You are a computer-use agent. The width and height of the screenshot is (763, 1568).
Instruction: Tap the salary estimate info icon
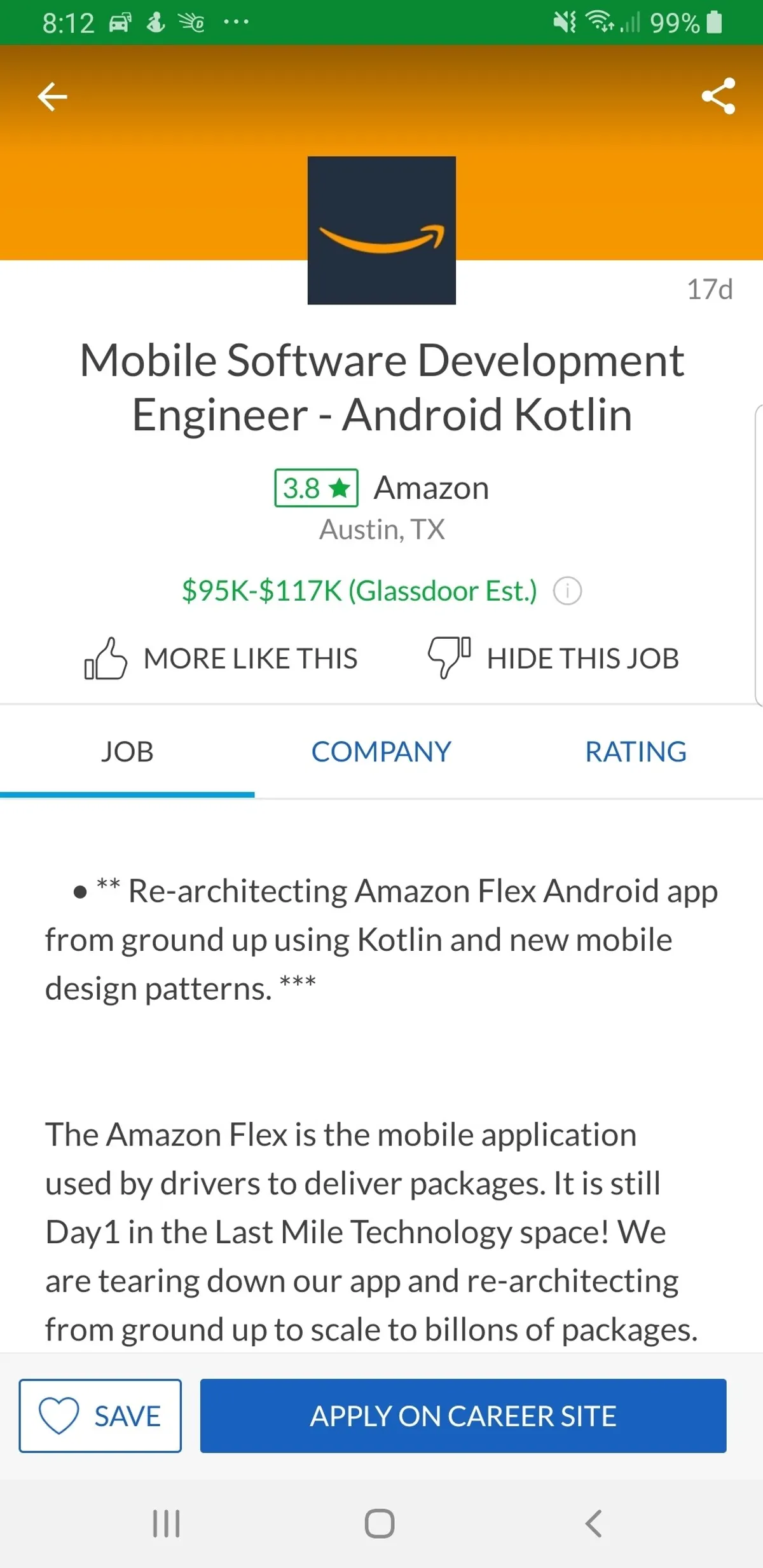tap(567, 591)
